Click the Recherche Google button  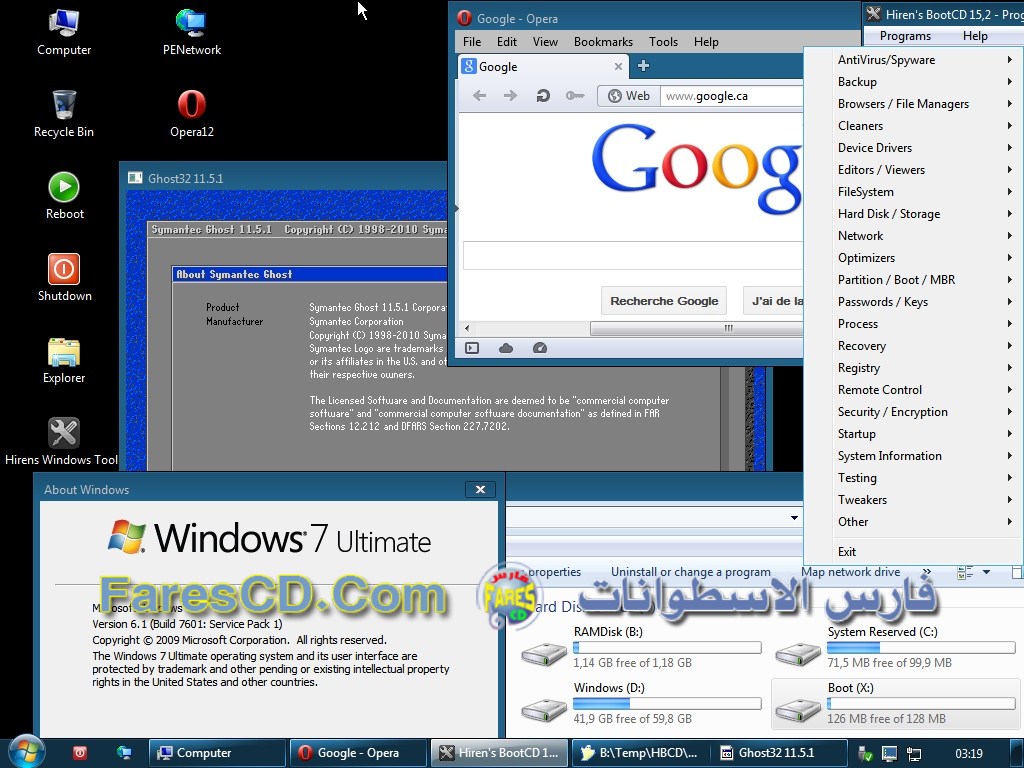(664, 301)
